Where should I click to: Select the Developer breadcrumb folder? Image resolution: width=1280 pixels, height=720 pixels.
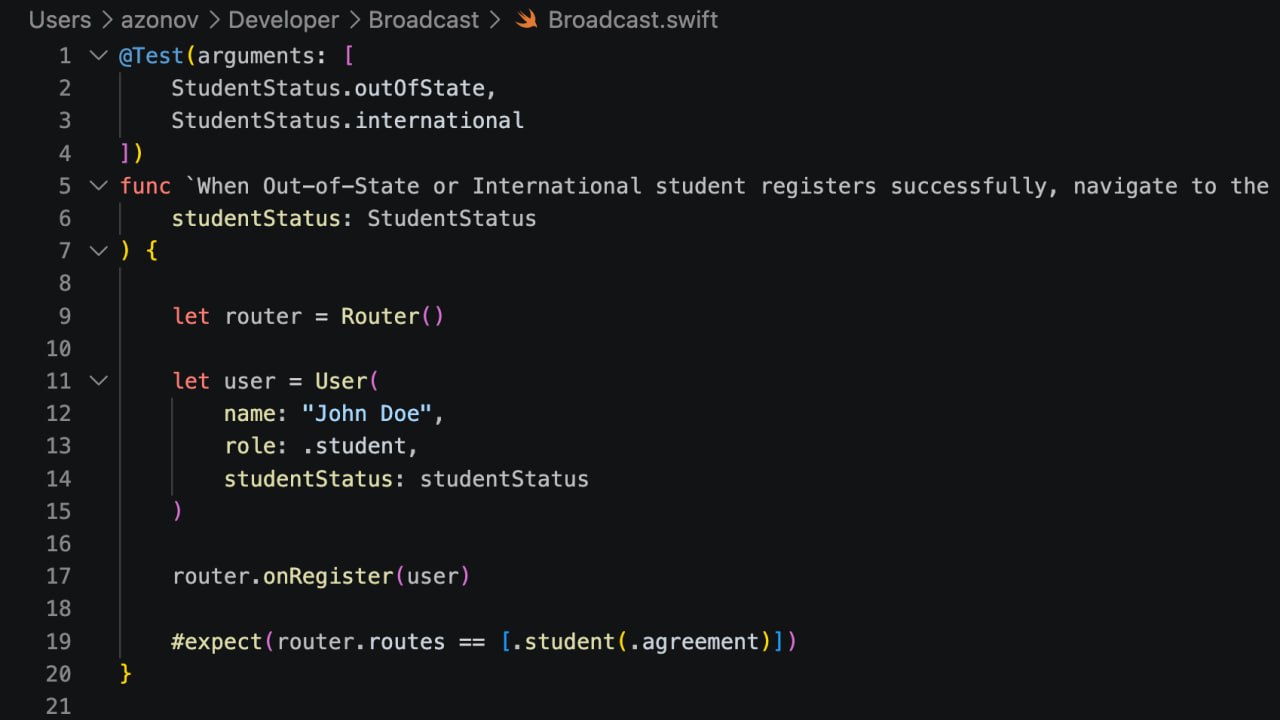(284, 20)
